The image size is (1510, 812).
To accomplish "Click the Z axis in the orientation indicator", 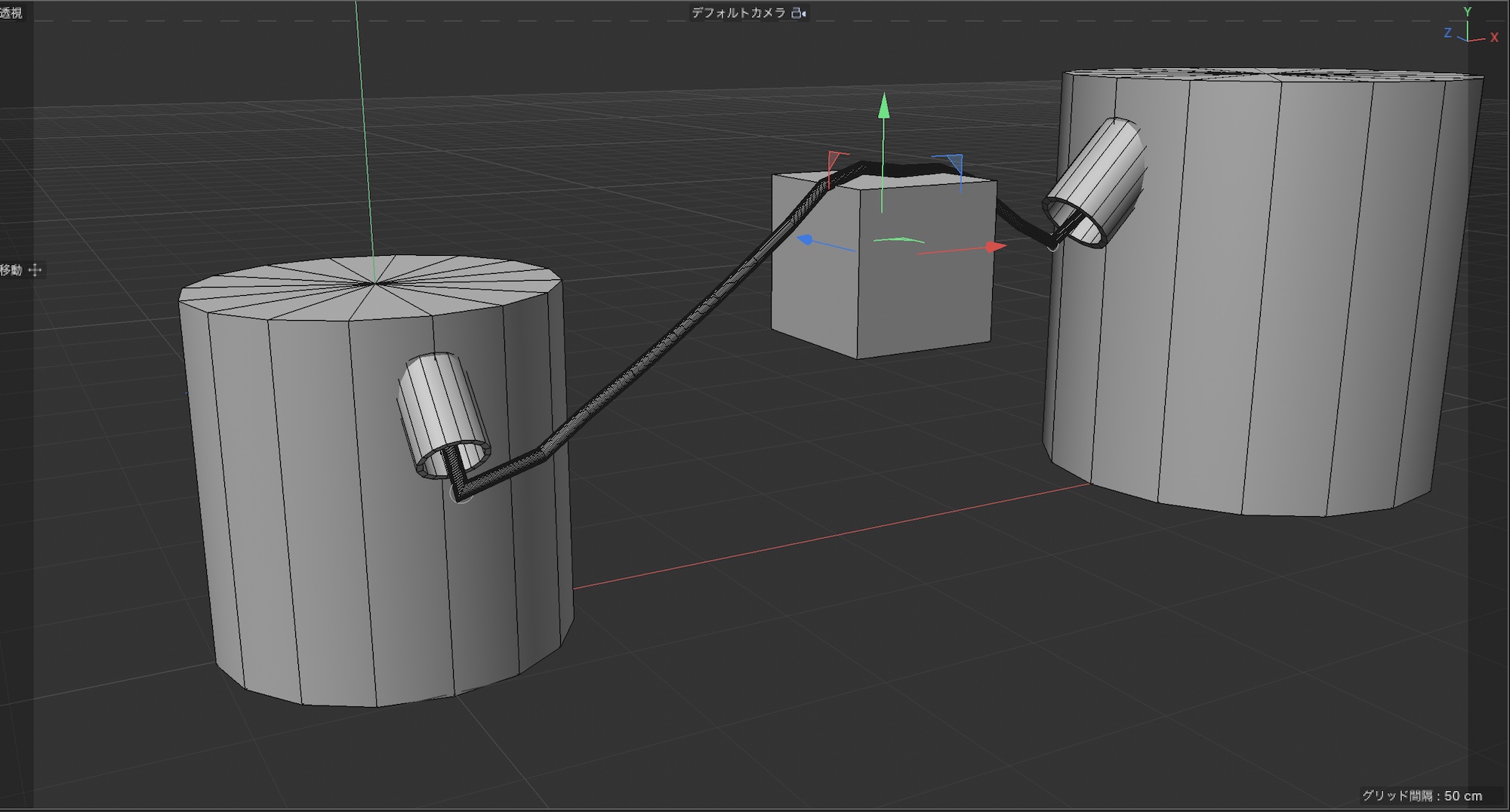I will coord(1447,33).
